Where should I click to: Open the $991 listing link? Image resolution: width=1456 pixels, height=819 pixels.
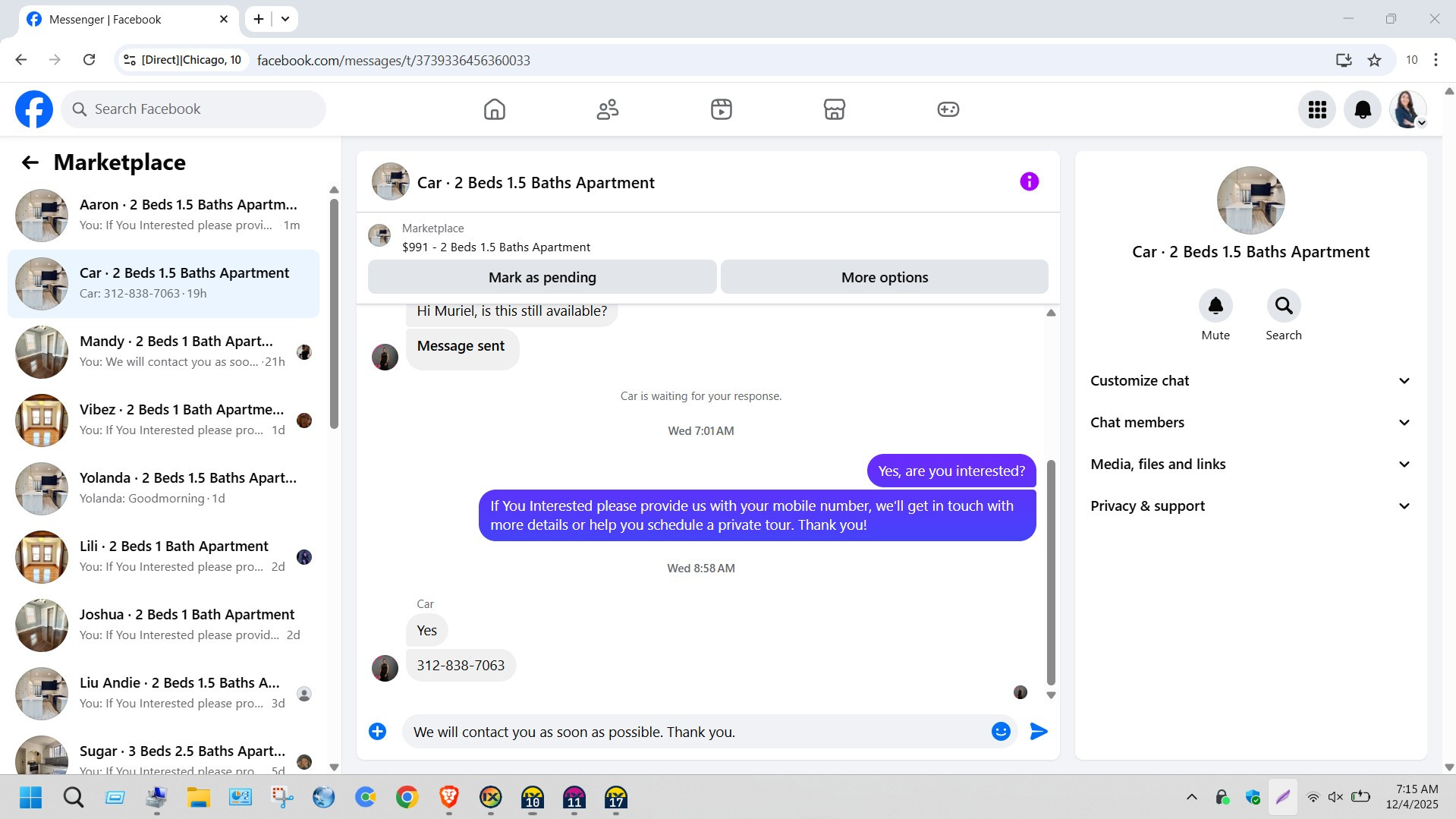pos(495,247)
